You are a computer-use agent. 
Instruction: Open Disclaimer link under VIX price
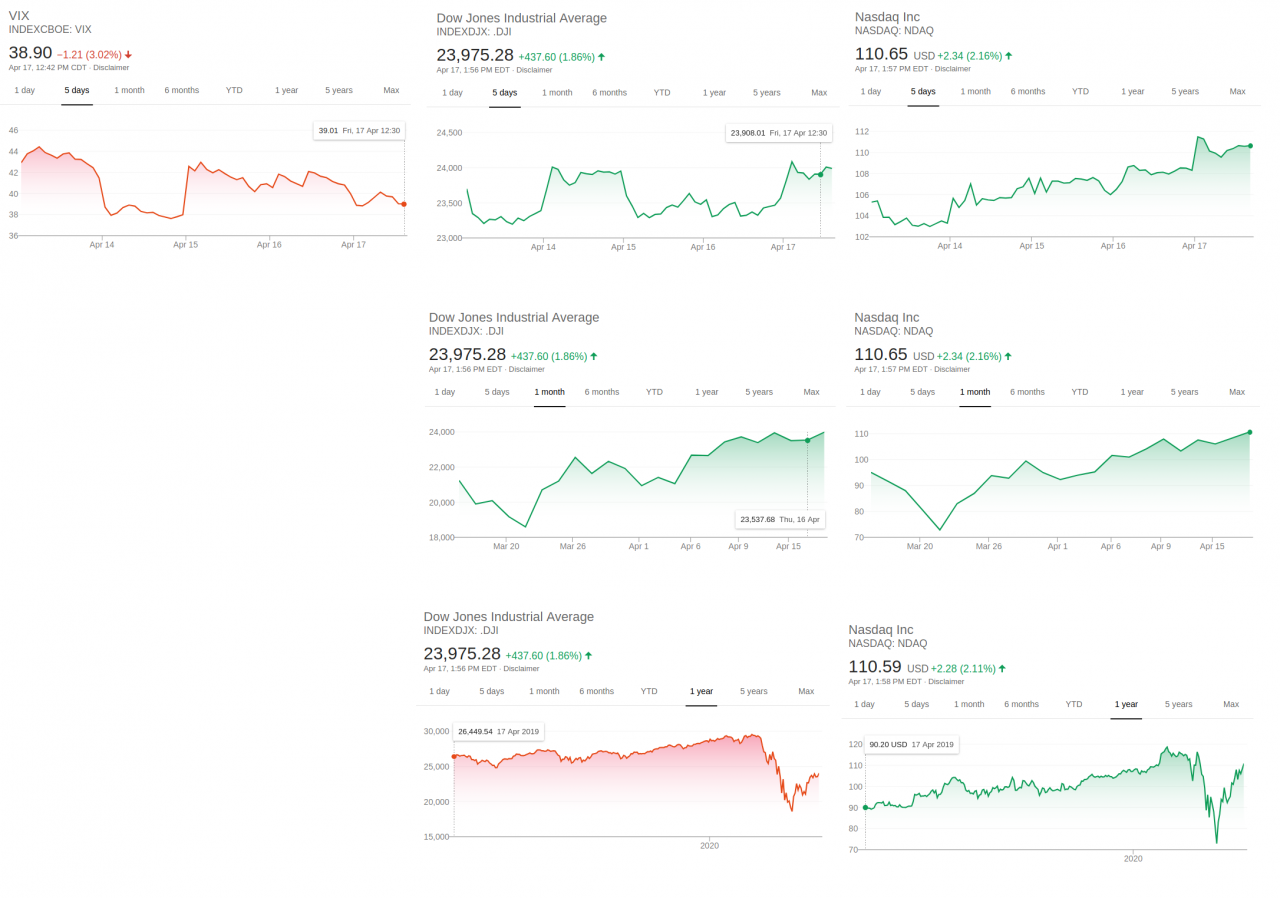[111, 68]
